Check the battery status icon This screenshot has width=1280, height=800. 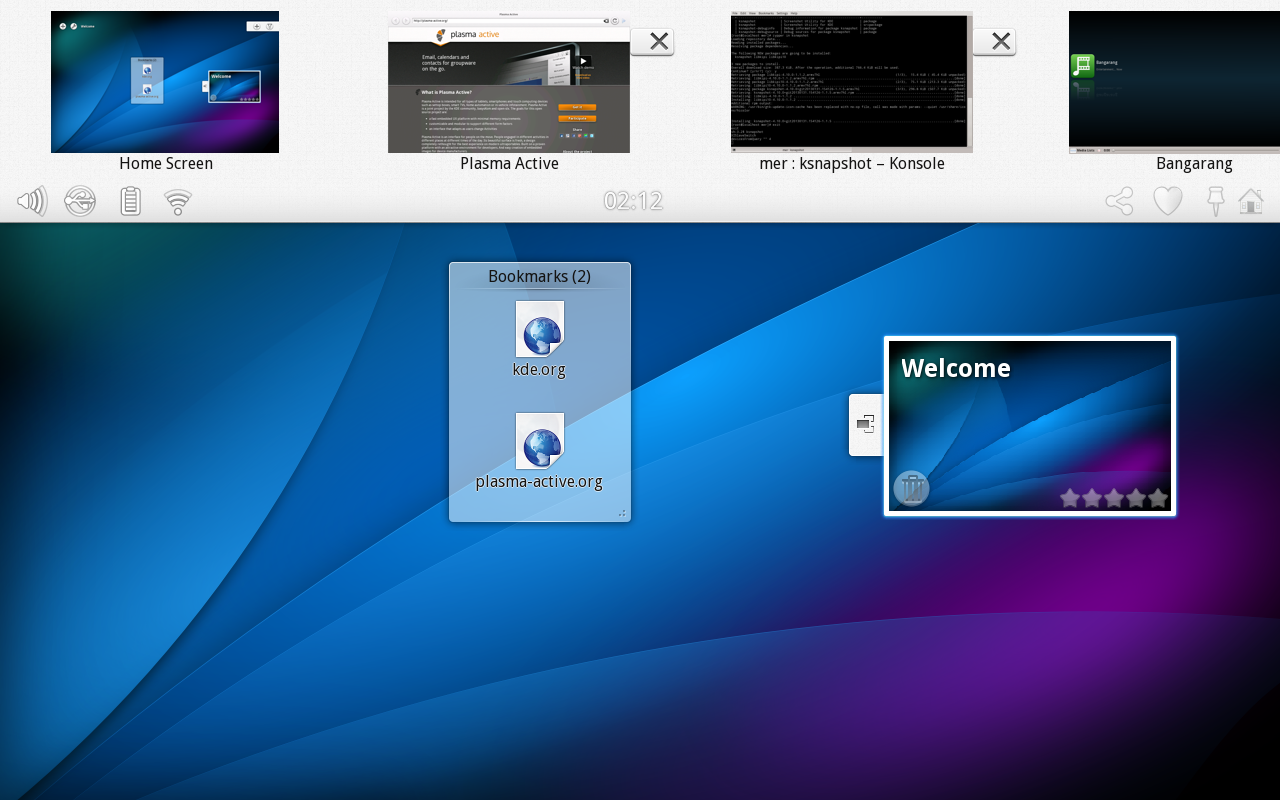pyautogui.click(x=130, y=202)
